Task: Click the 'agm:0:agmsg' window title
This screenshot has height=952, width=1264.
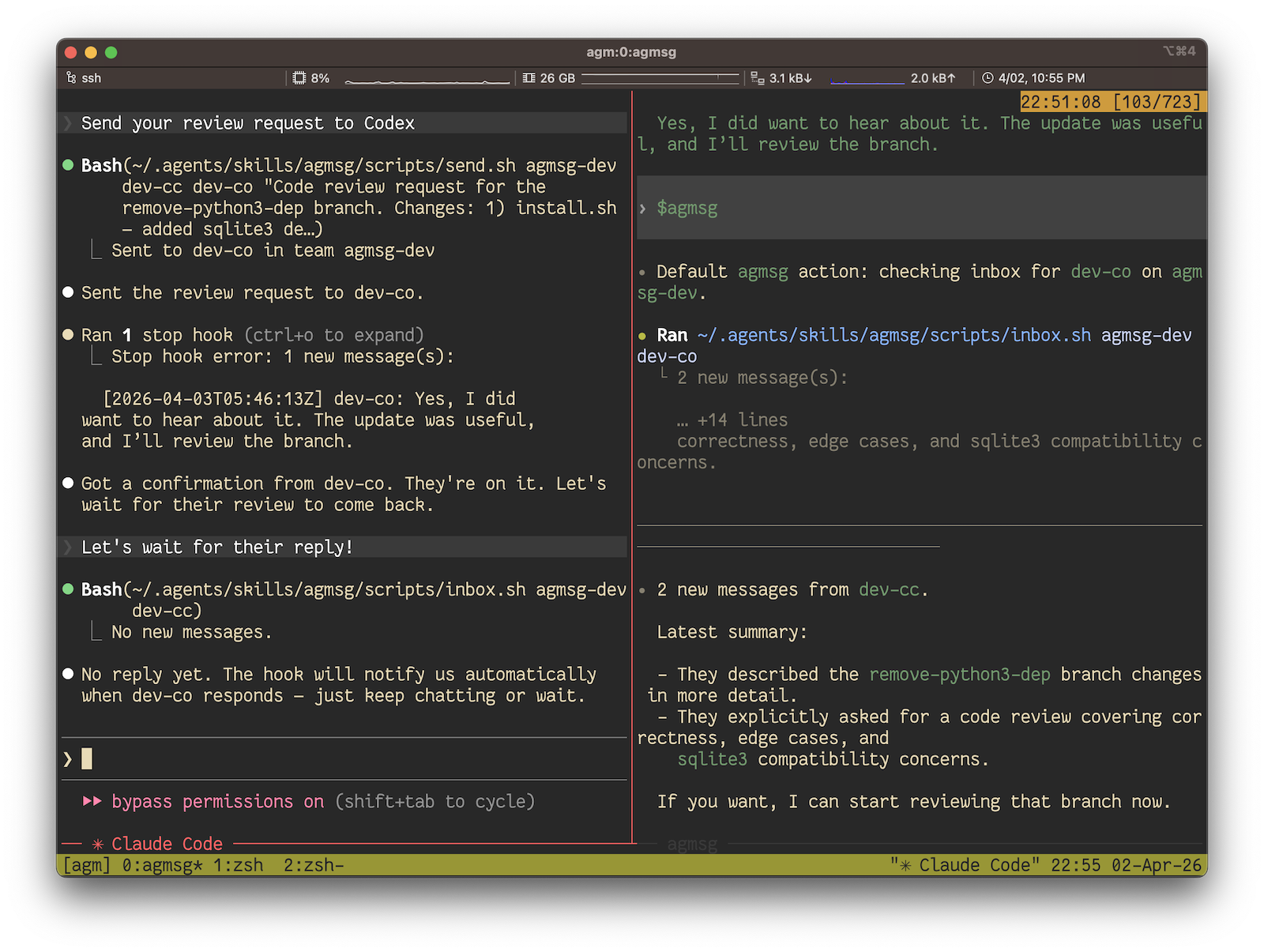Action: point(631,52)
